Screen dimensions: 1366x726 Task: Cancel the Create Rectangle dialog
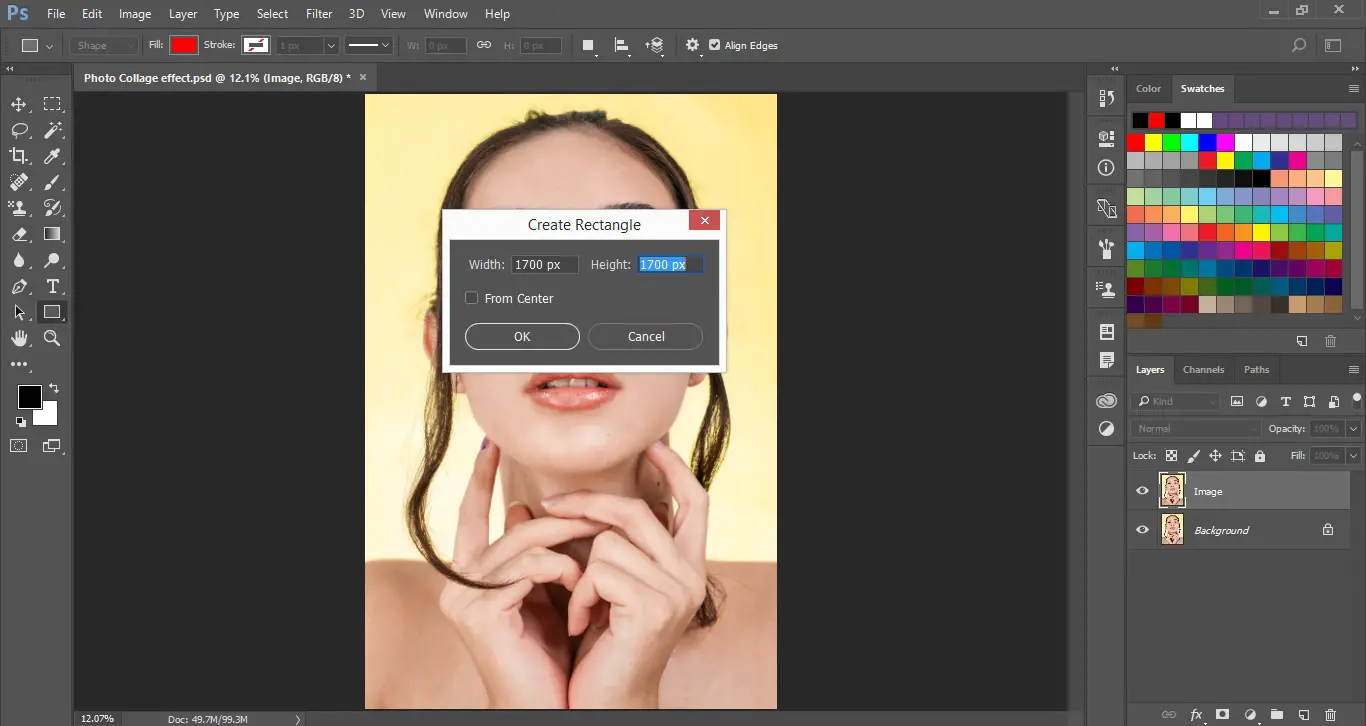coord(645,336)
